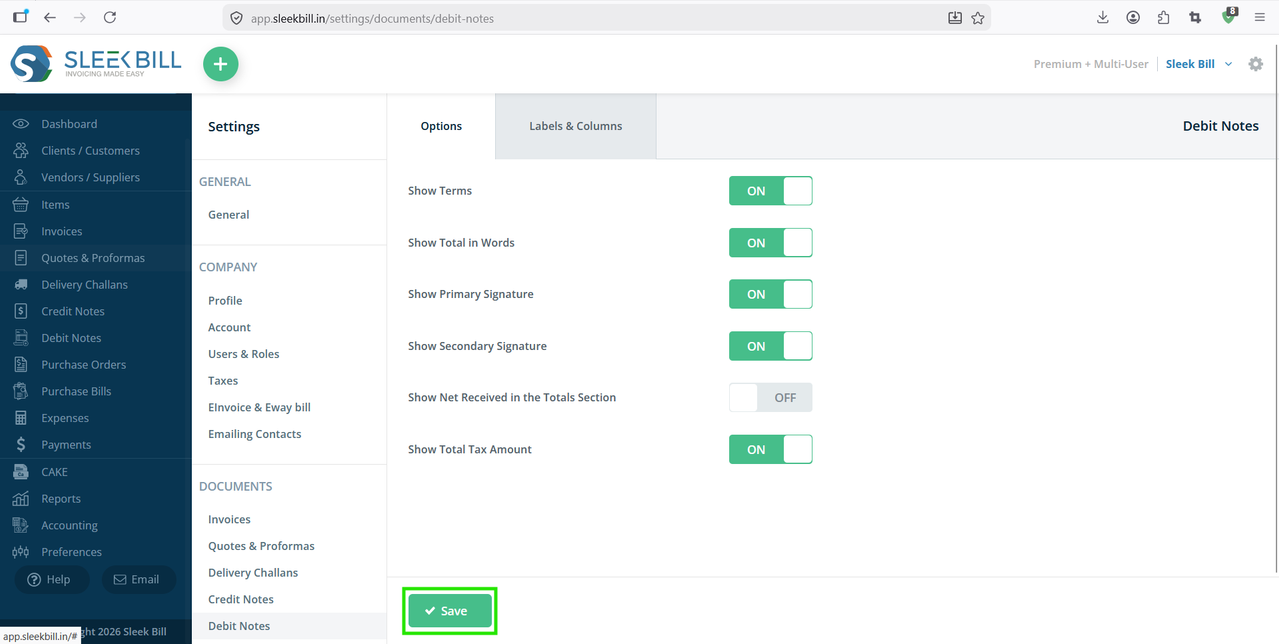Image resolution: width=1279 pixels, height=644 pixels.
Task: Open the settings gear icon
Action: 1256,64
